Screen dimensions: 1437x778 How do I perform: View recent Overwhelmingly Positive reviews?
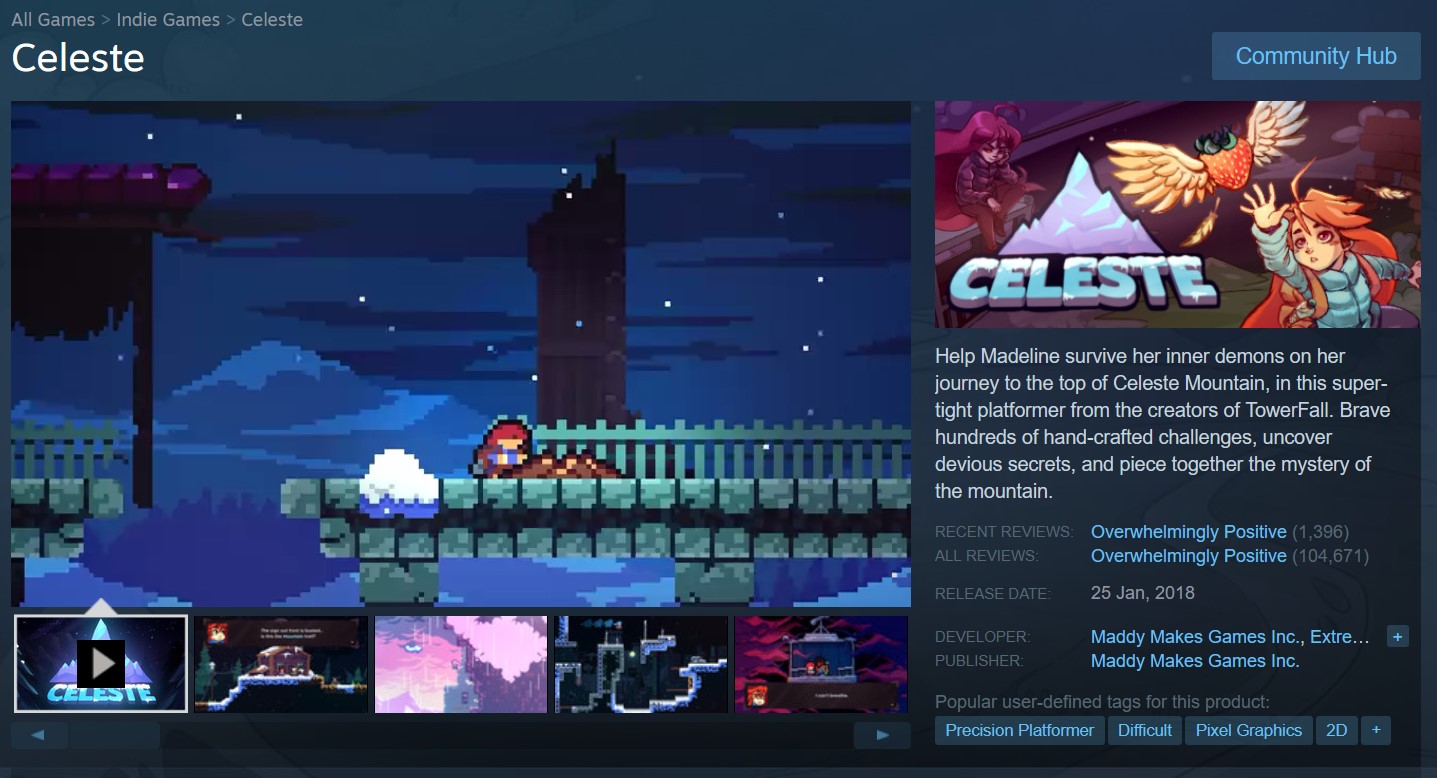1188,532
